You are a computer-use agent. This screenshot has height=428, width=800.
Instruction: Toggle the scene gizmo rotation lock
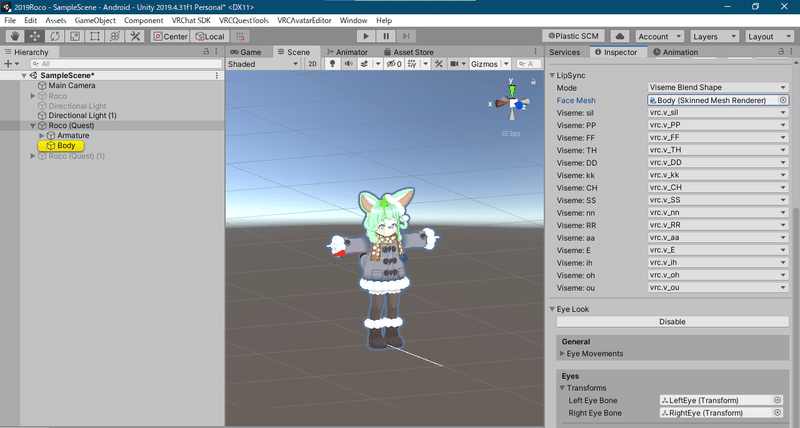(x=533, y=82)
